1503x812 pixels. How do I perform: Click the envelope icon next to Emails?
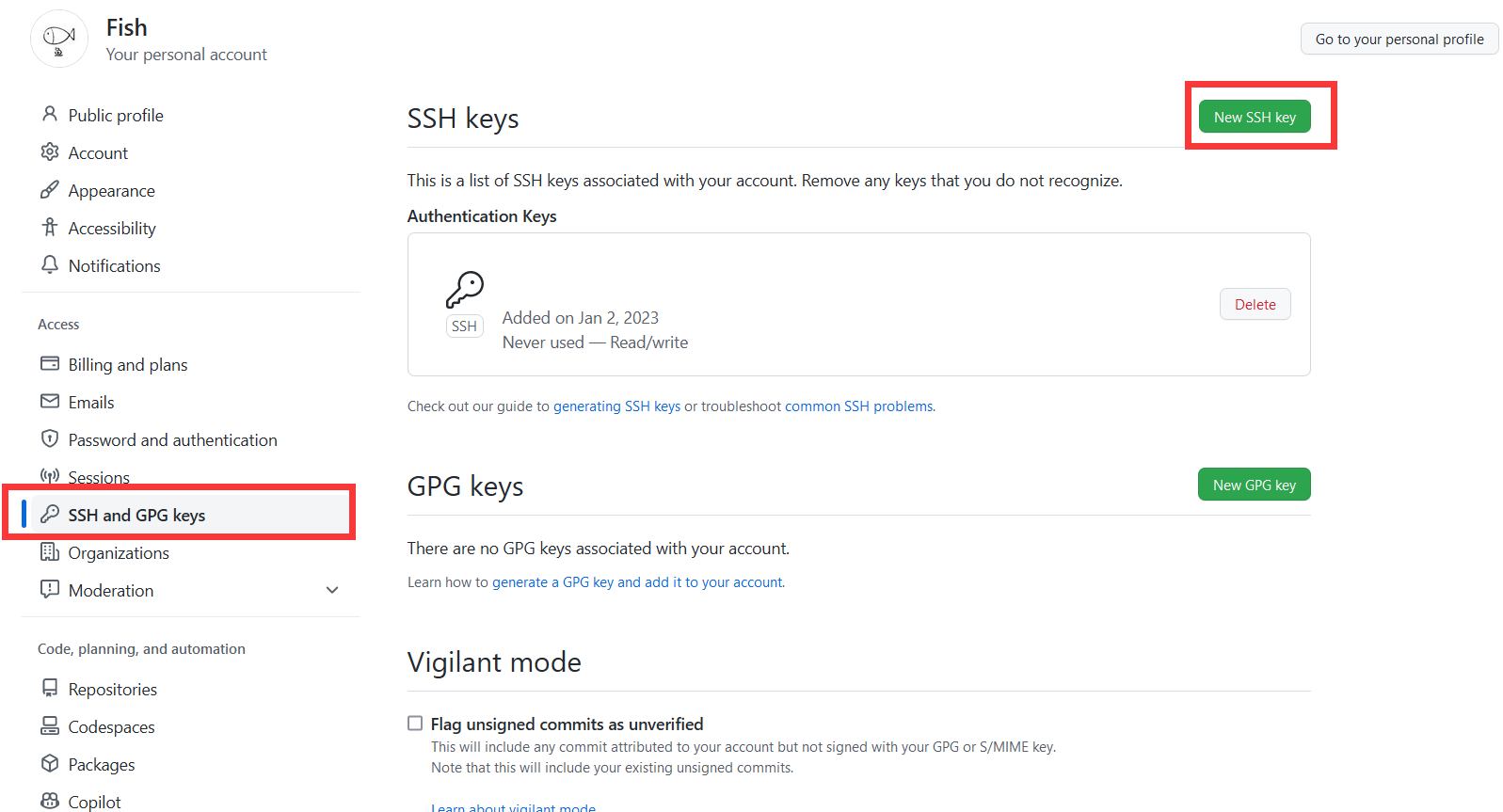click(x=50, y=402)
